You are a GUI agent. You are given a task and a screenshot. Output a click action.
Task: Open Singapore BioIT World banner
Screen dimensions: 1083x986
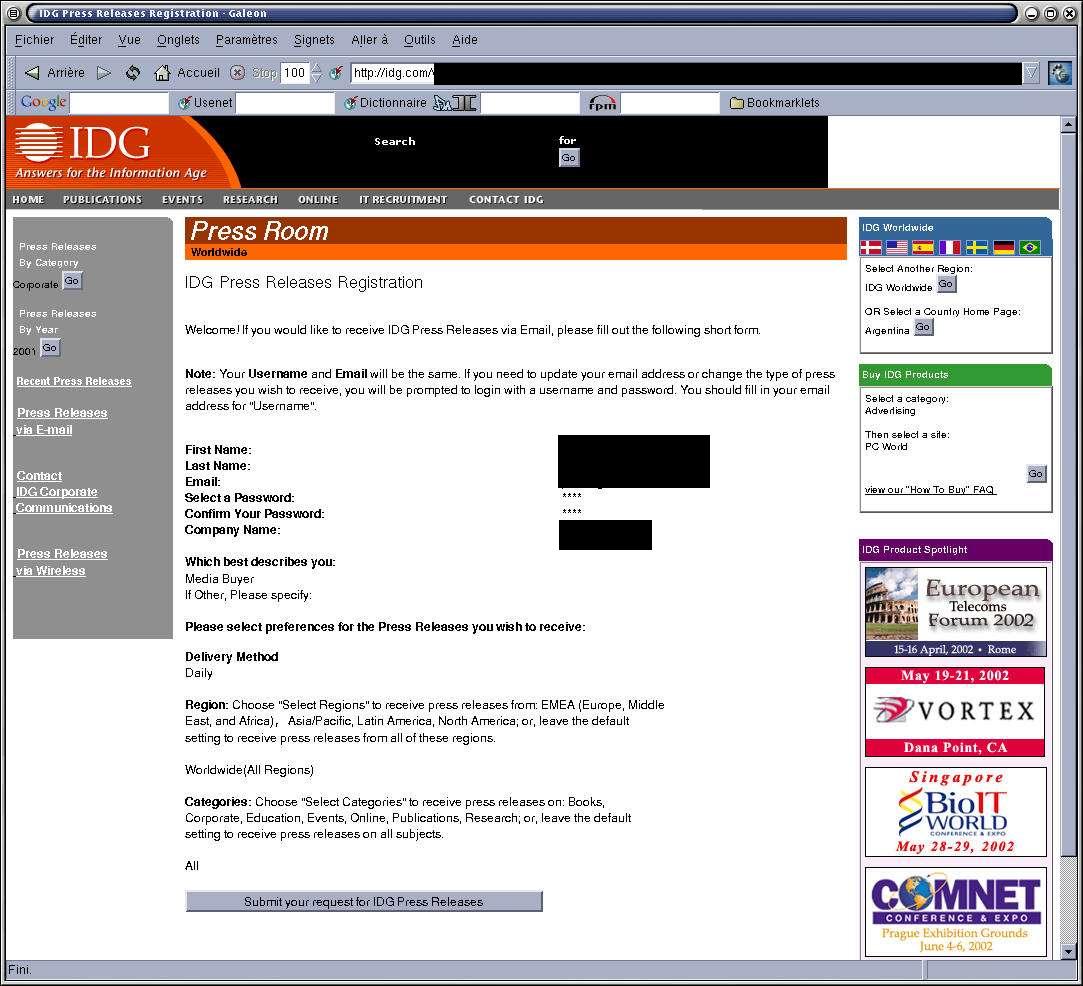(x=955, y=812)
